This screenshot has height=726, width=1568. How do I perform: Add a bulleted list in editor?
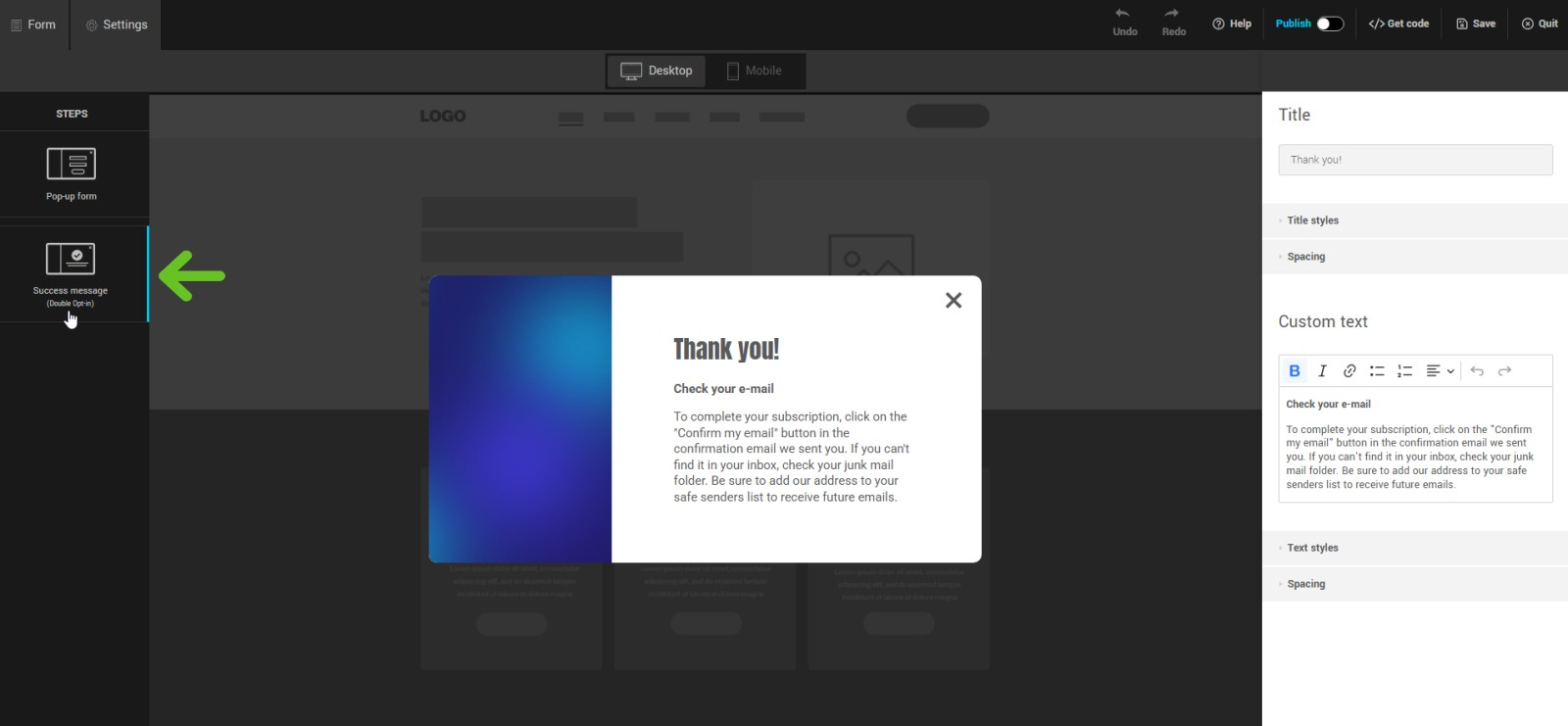[x=1377, y=371]
